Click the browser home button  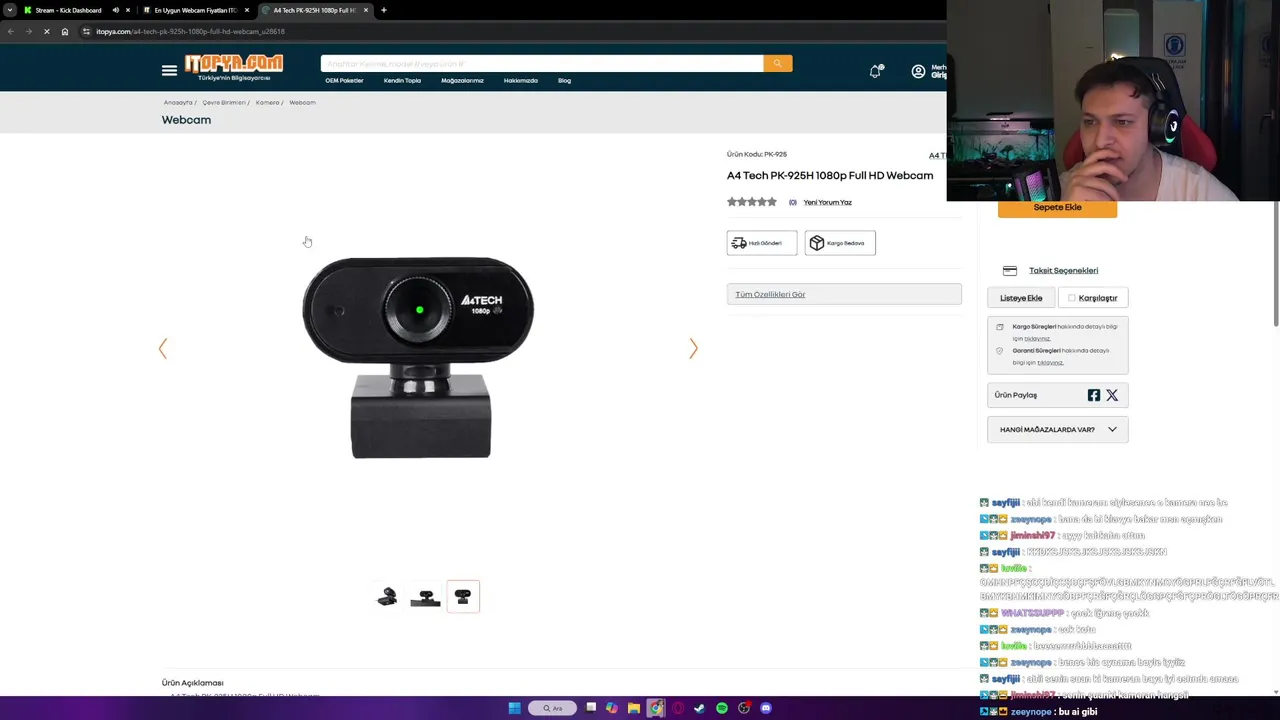(x=65, y=31)
